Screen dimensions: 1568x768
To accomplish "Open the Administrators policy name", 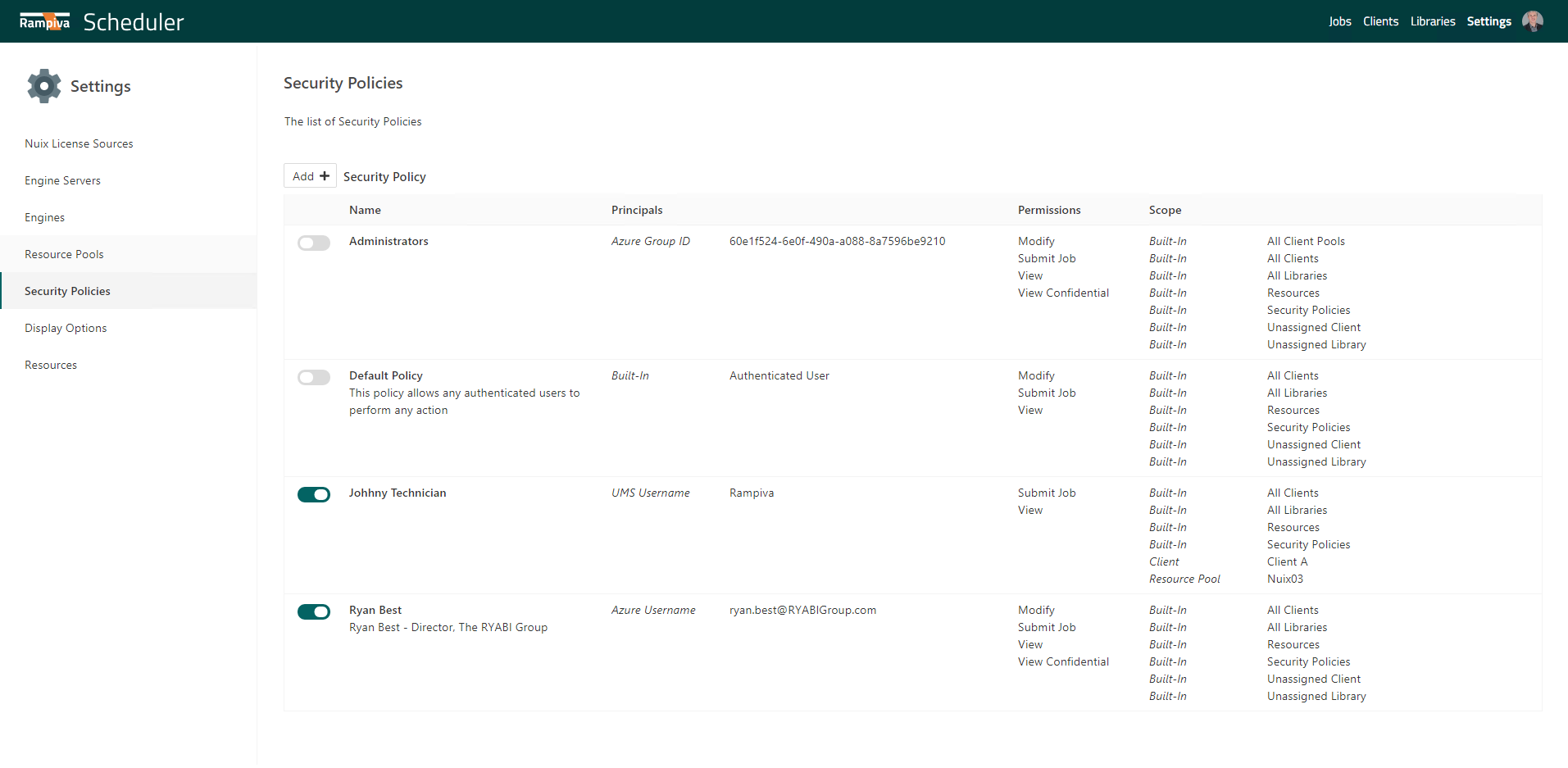I will coord(389,241).
